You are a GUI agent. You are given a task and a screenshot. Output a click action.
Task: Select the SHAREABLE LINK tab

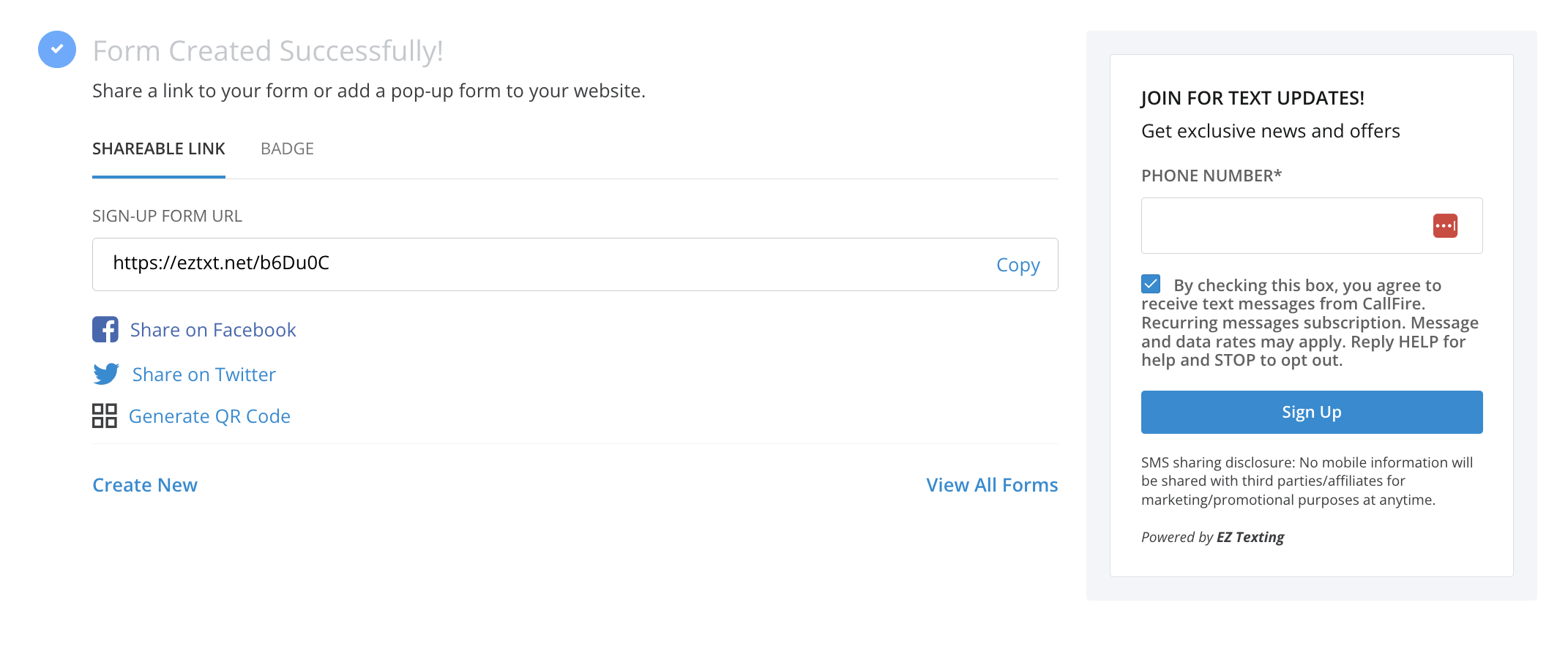158,149
